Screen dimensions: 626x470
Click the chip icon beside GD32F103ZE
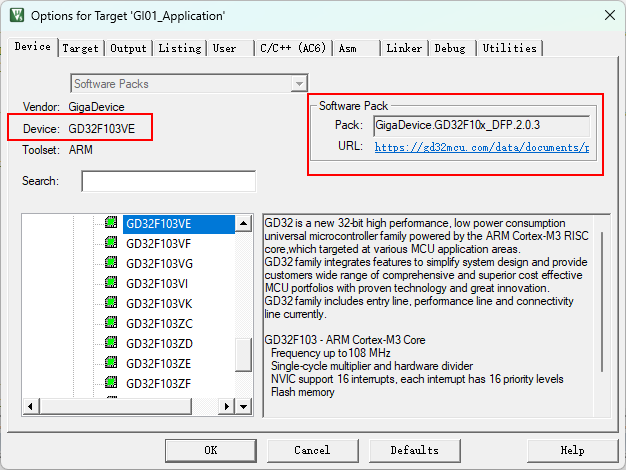point(111,362)
